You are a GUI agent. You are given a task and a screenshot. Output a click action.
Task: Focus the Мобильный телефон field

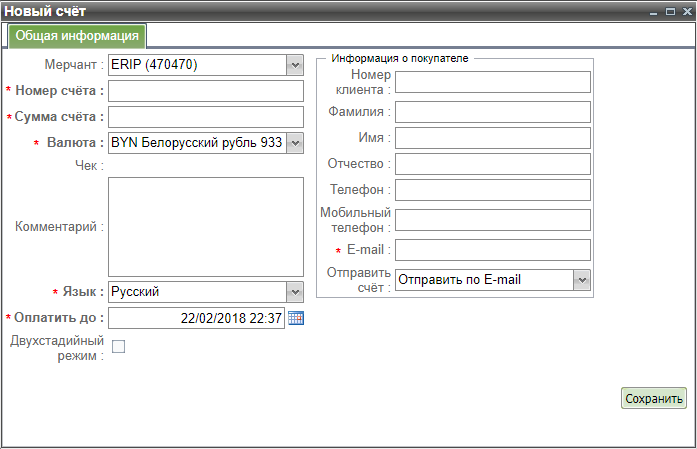coord(493,220)
